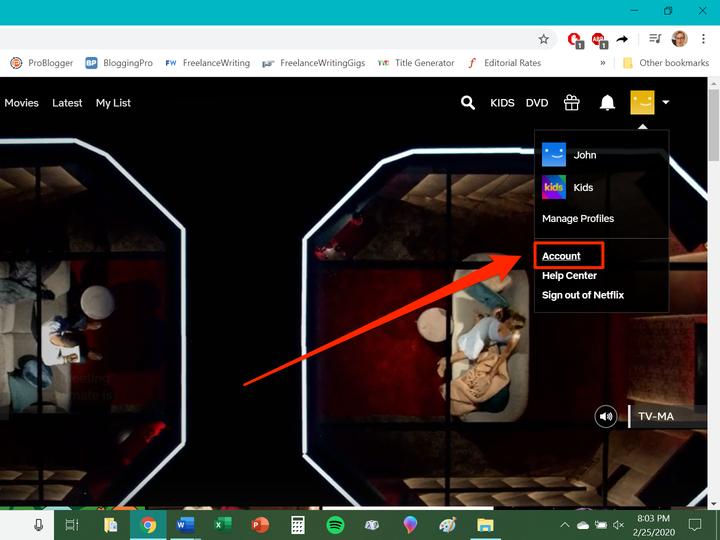Switch to Chrome in taskbar
720x540 pixels.
click(148, 525)
